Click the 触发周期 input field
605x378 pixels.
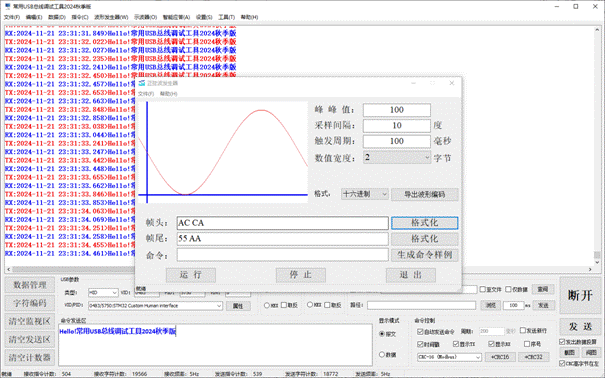397,141
